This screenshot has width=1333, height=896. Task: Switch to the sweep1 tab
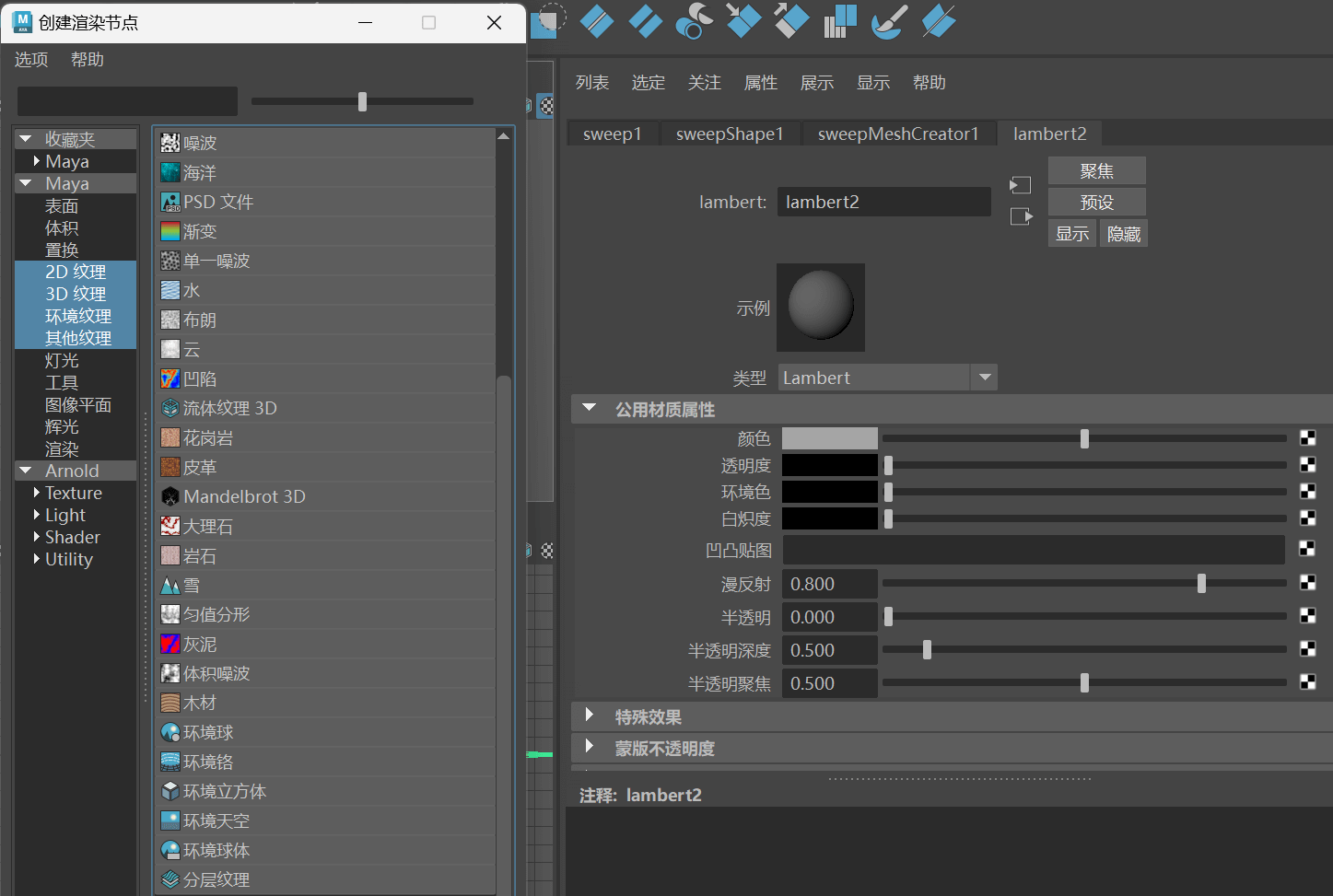tap(613, 134)
